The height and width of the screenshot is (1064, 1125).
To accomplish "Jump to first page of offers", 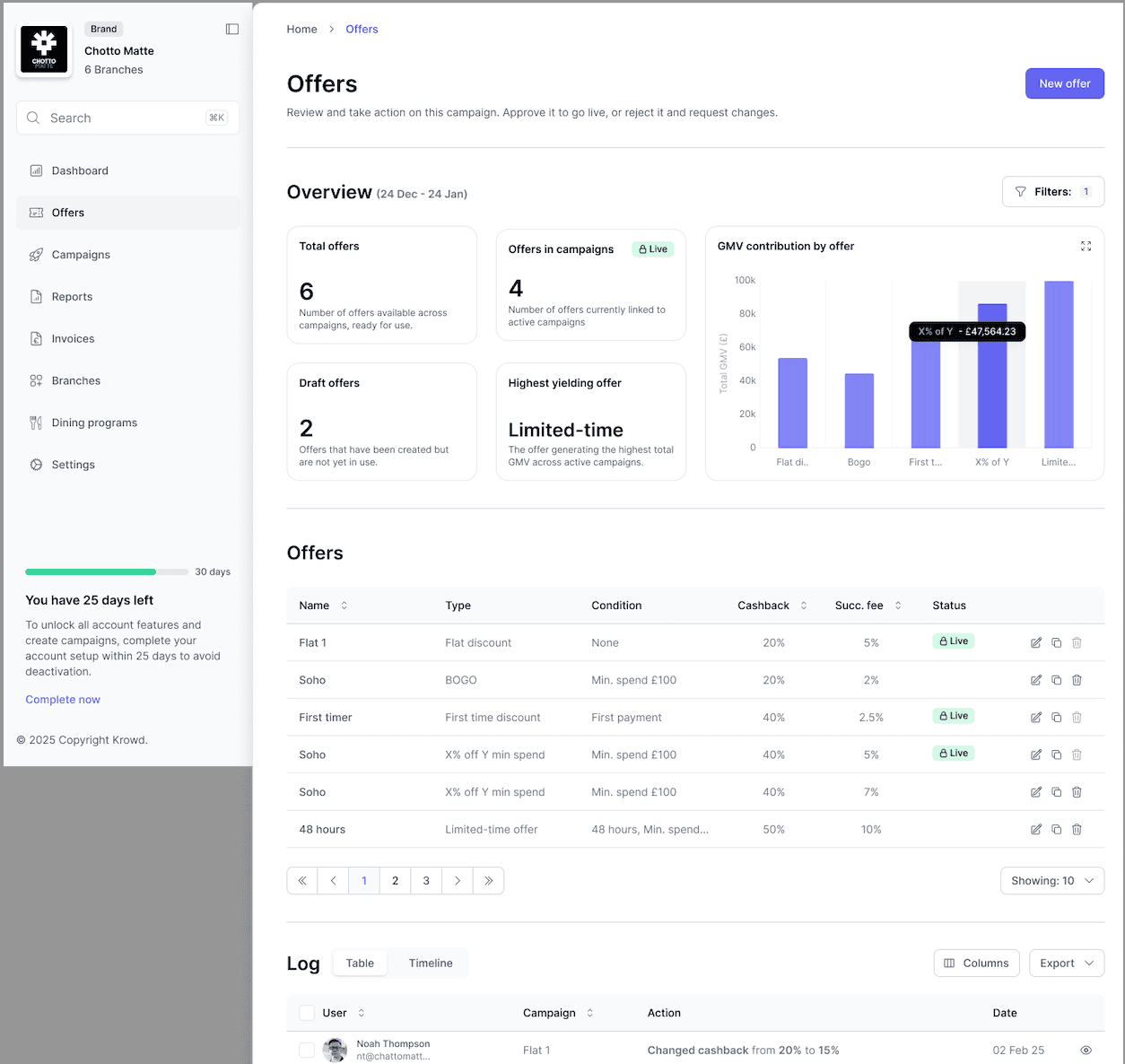I will pyautogui.click(x=302, y=881).
